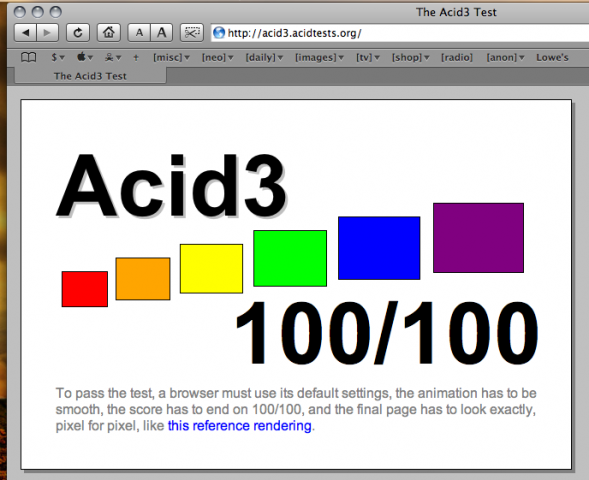Decrease text size with small A button
This screenshot has width=589, height=480.
point(139,33)
